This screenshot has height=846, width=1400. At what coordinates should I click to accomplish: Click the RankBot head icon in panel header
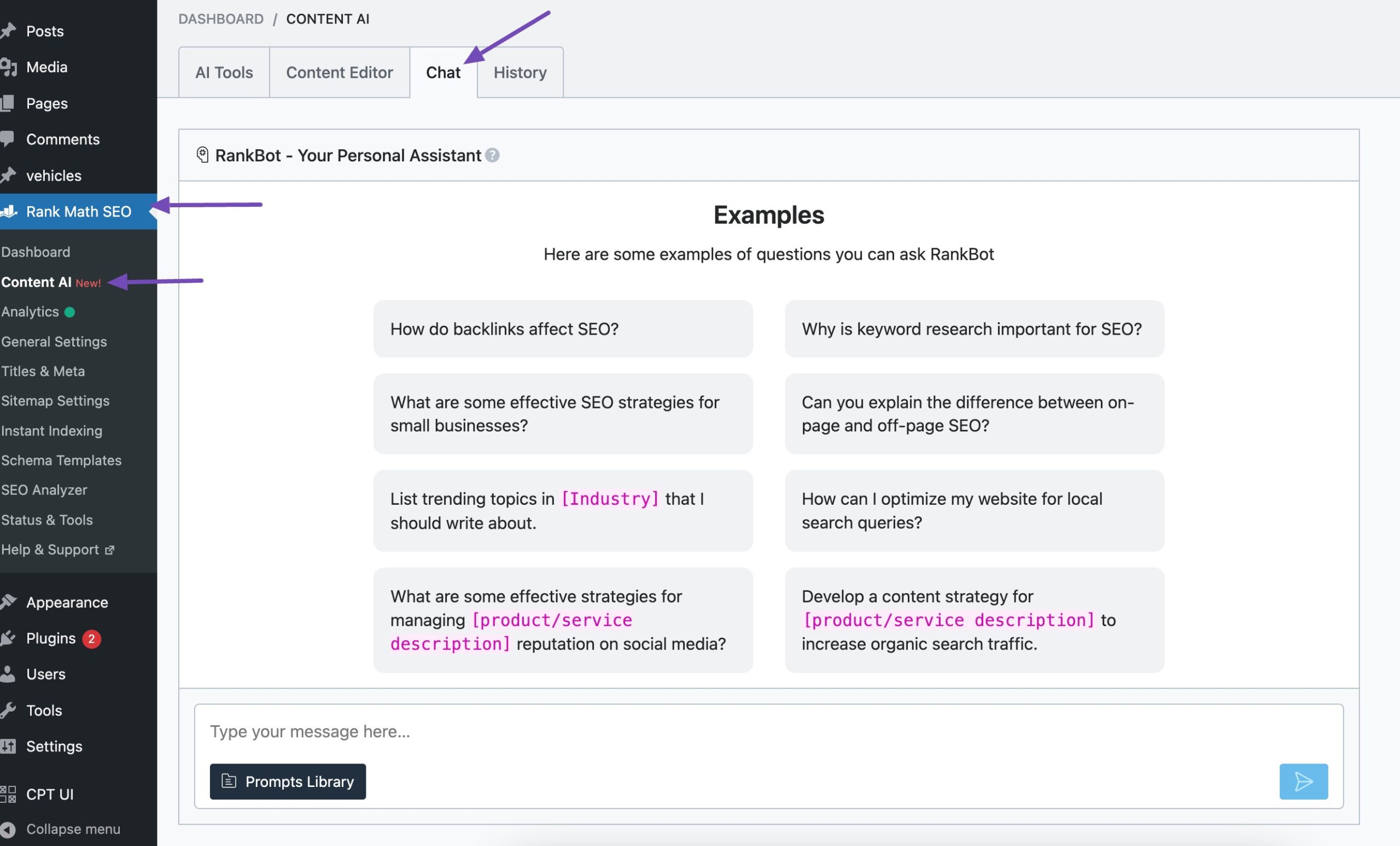pyautogui.click(x=202, y=155)
